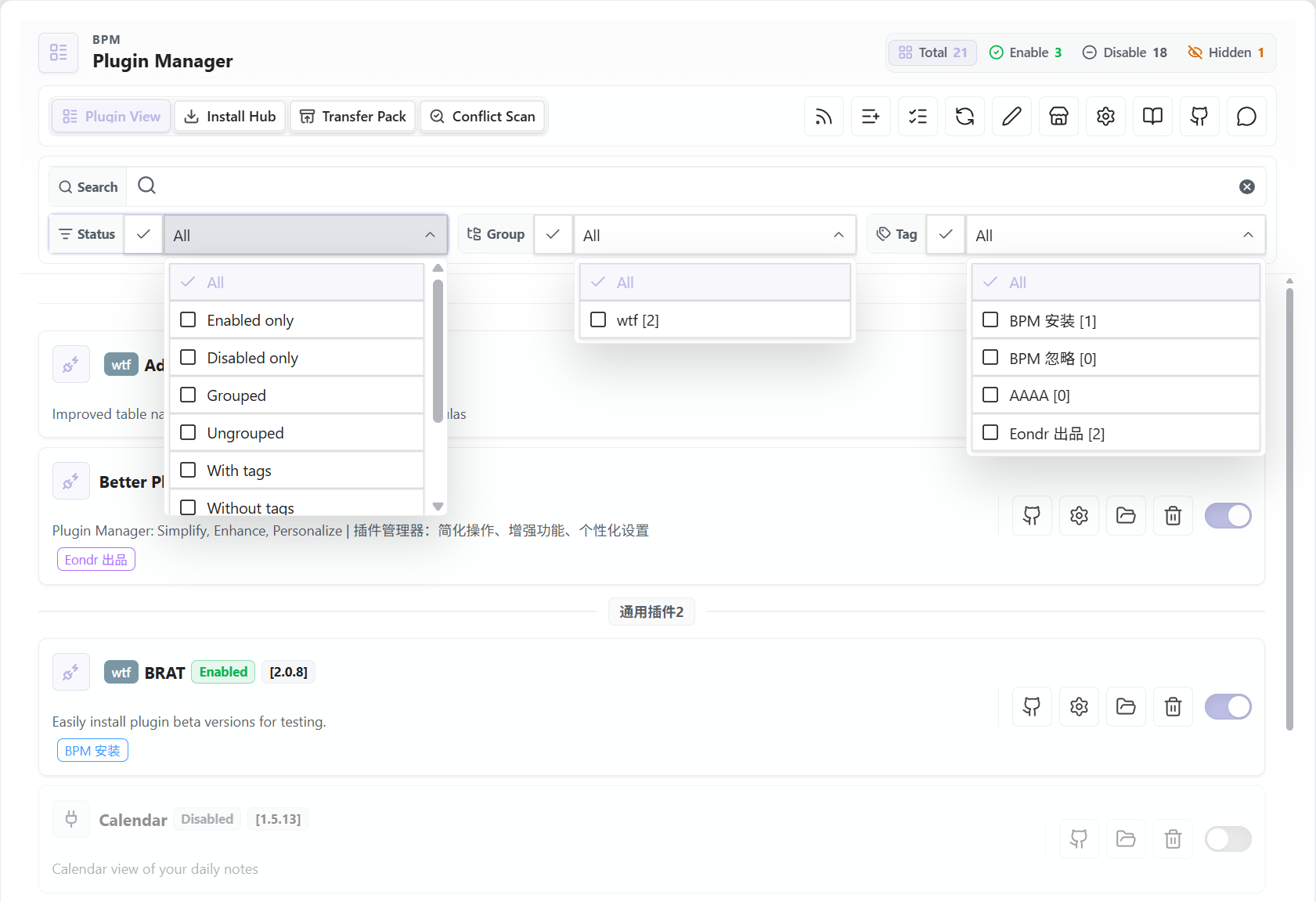This screenshot has width=1316, height=902.
Task: Open Calendar plugin folder
Action: tap(1126, 839)
